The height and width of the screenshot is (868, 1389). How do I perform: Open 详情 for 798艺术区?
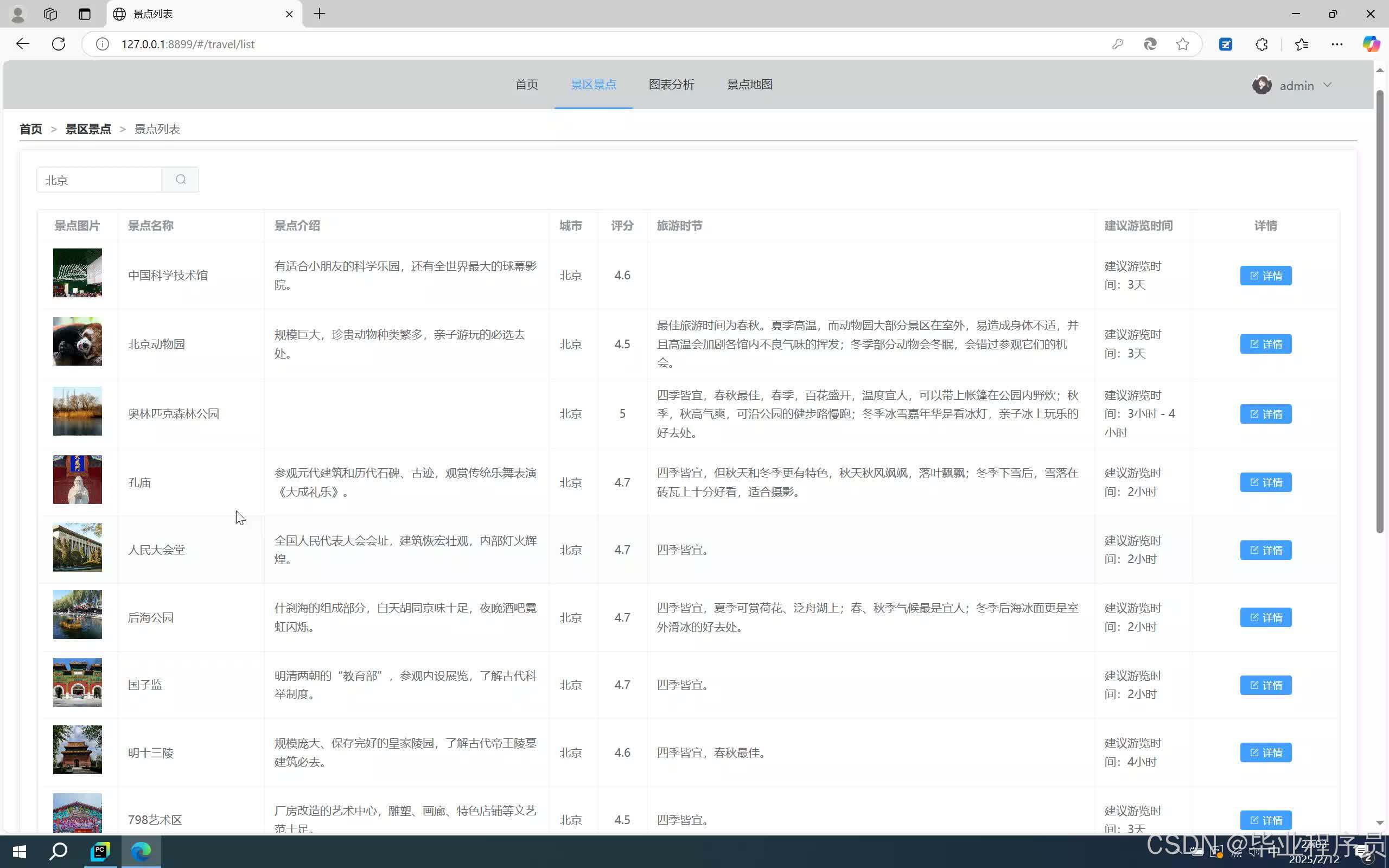1265,820
